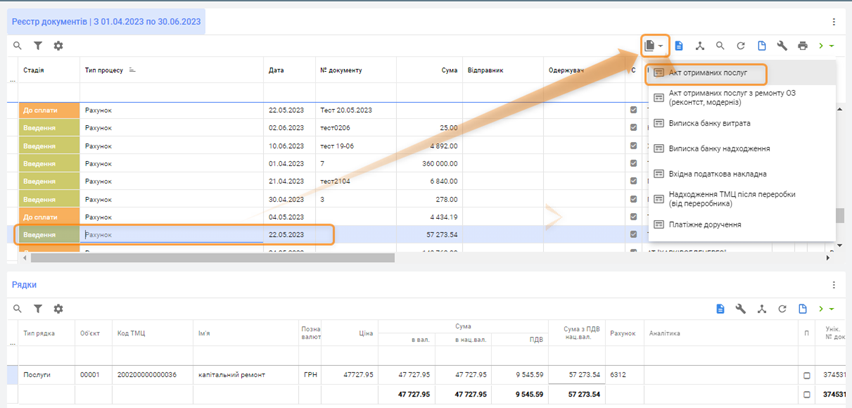Viewport: 852px width, 408px height.
Task: Sort by the 'Тип процесу' column header
Action: click(105, 71)
